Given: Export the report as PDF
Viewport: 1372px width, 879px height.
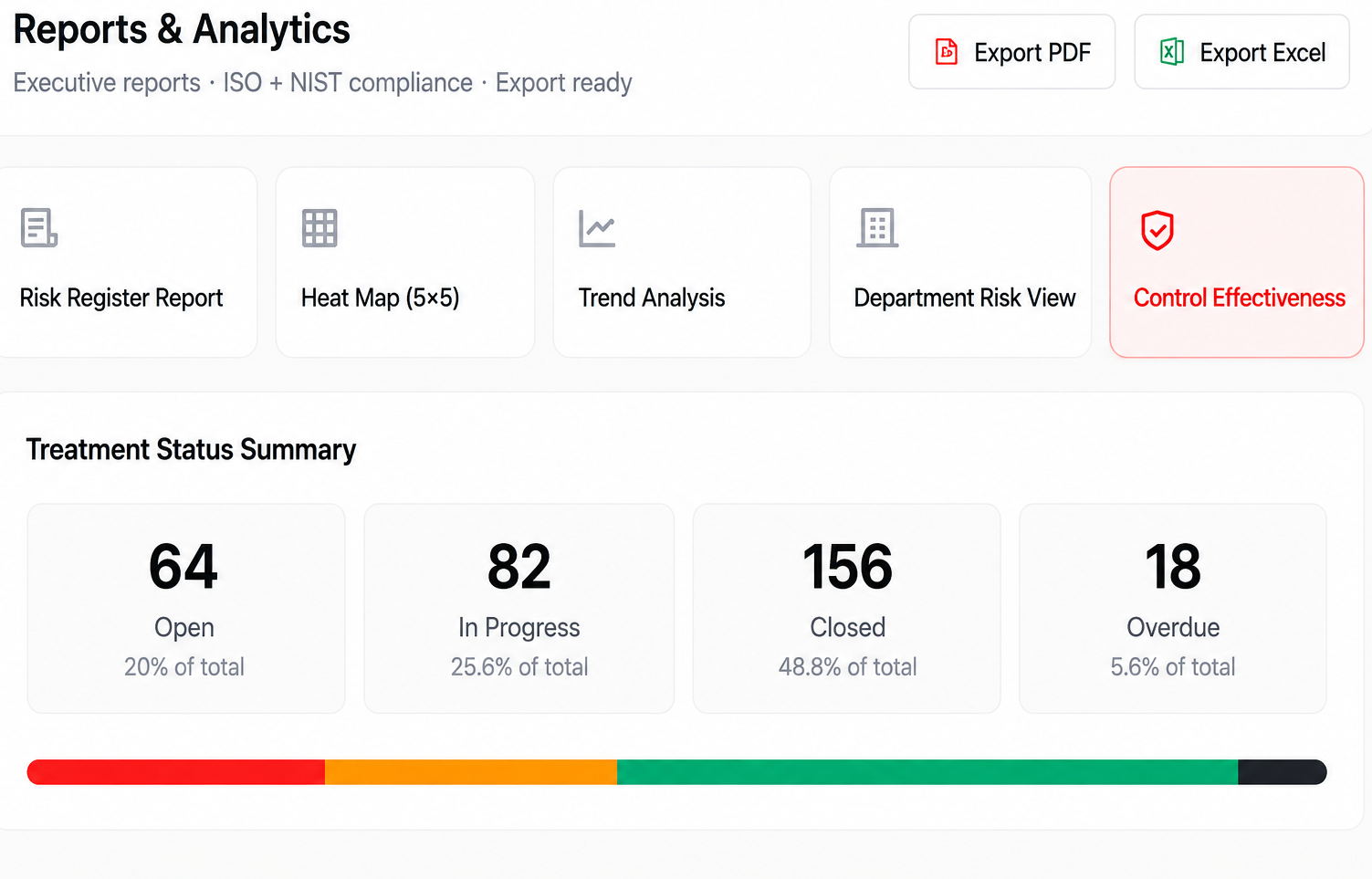Looking at the screenshot, I should point(1011,52).
